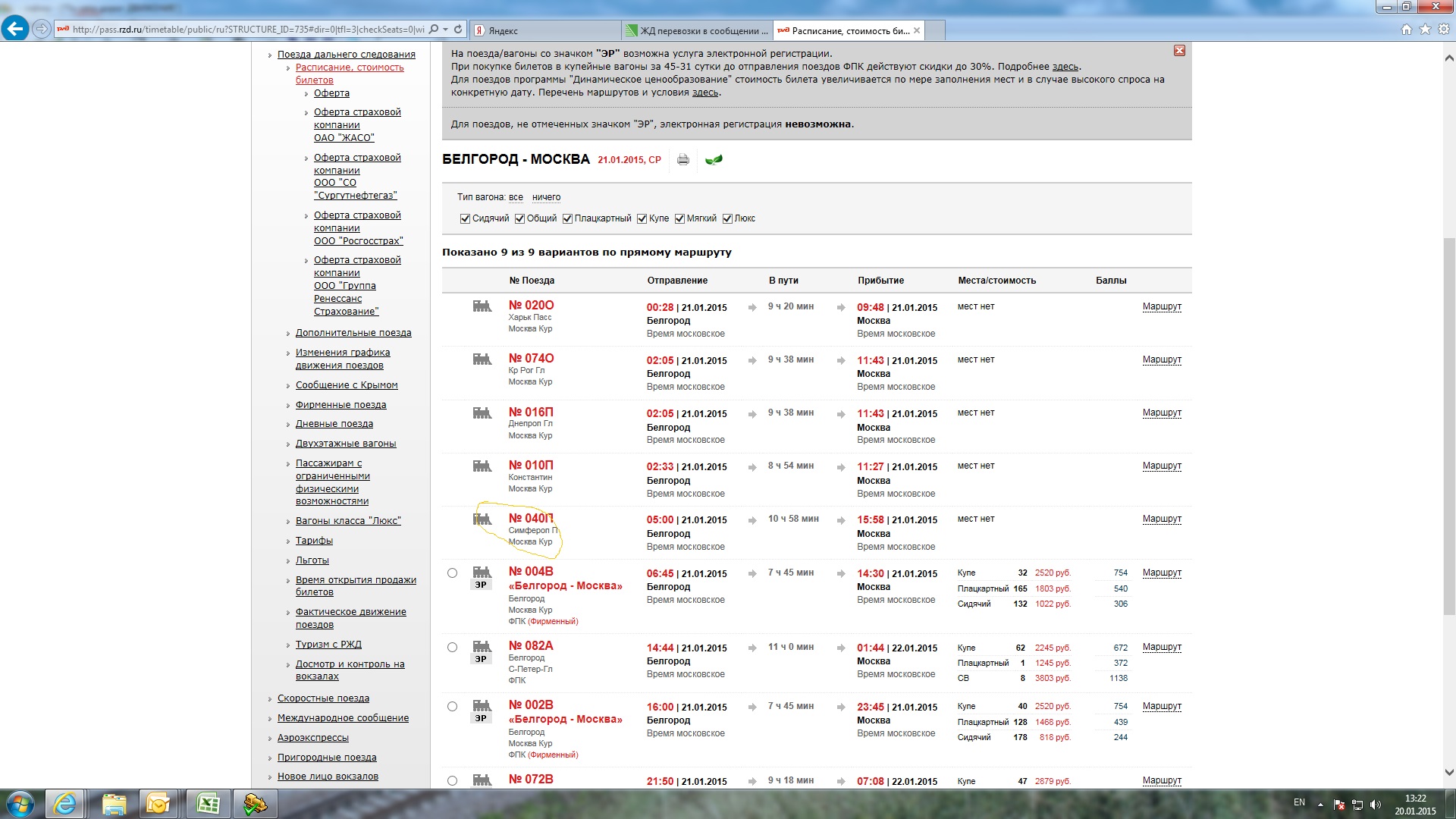The width and height of the screenshot is (1456, 819).
Task: Open Маршрут link for train 020О
Action: pyautogui.click(x=1162, y=306)
